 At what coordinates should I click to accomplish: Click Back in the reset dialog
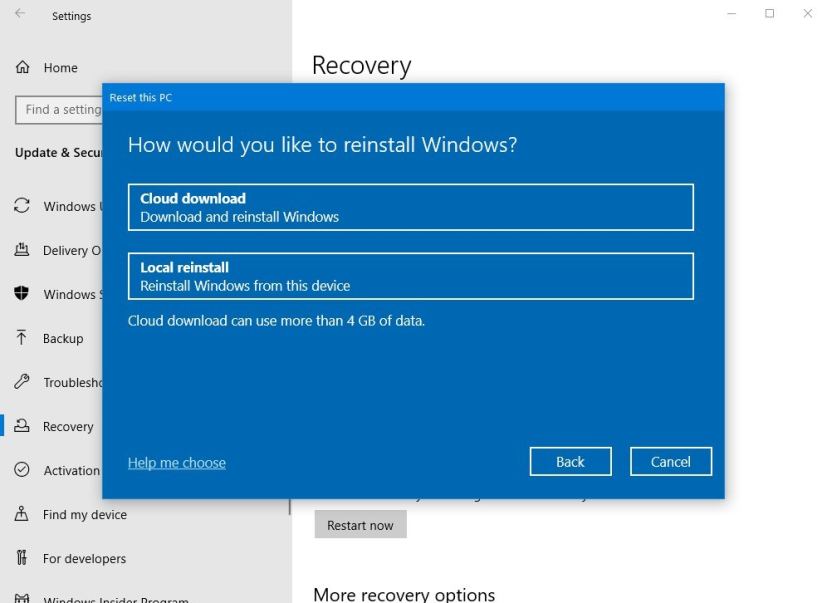tap(569, 461)
